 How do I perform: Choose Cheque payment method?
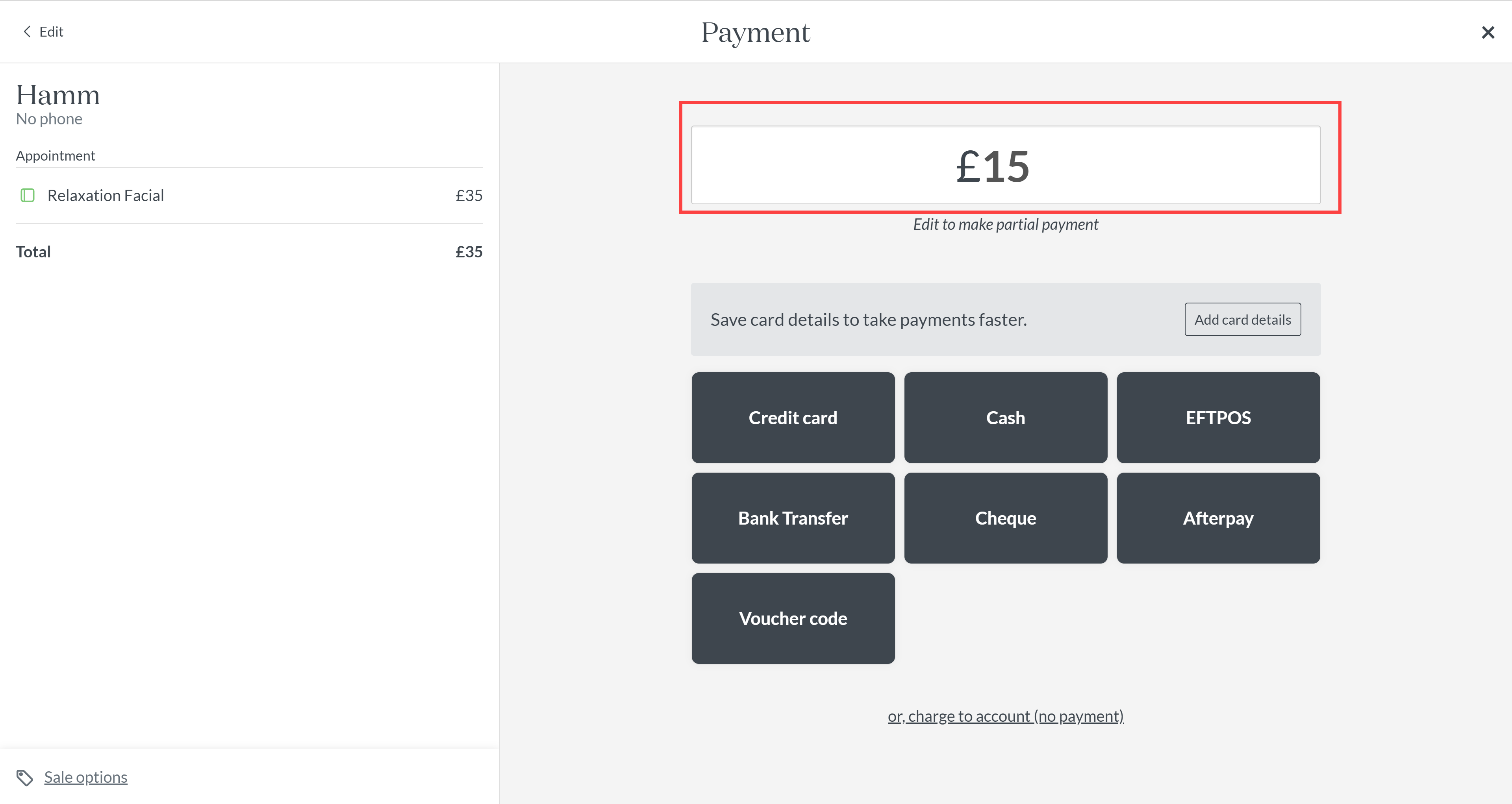pyautogui.click(x=1006, y=518)
